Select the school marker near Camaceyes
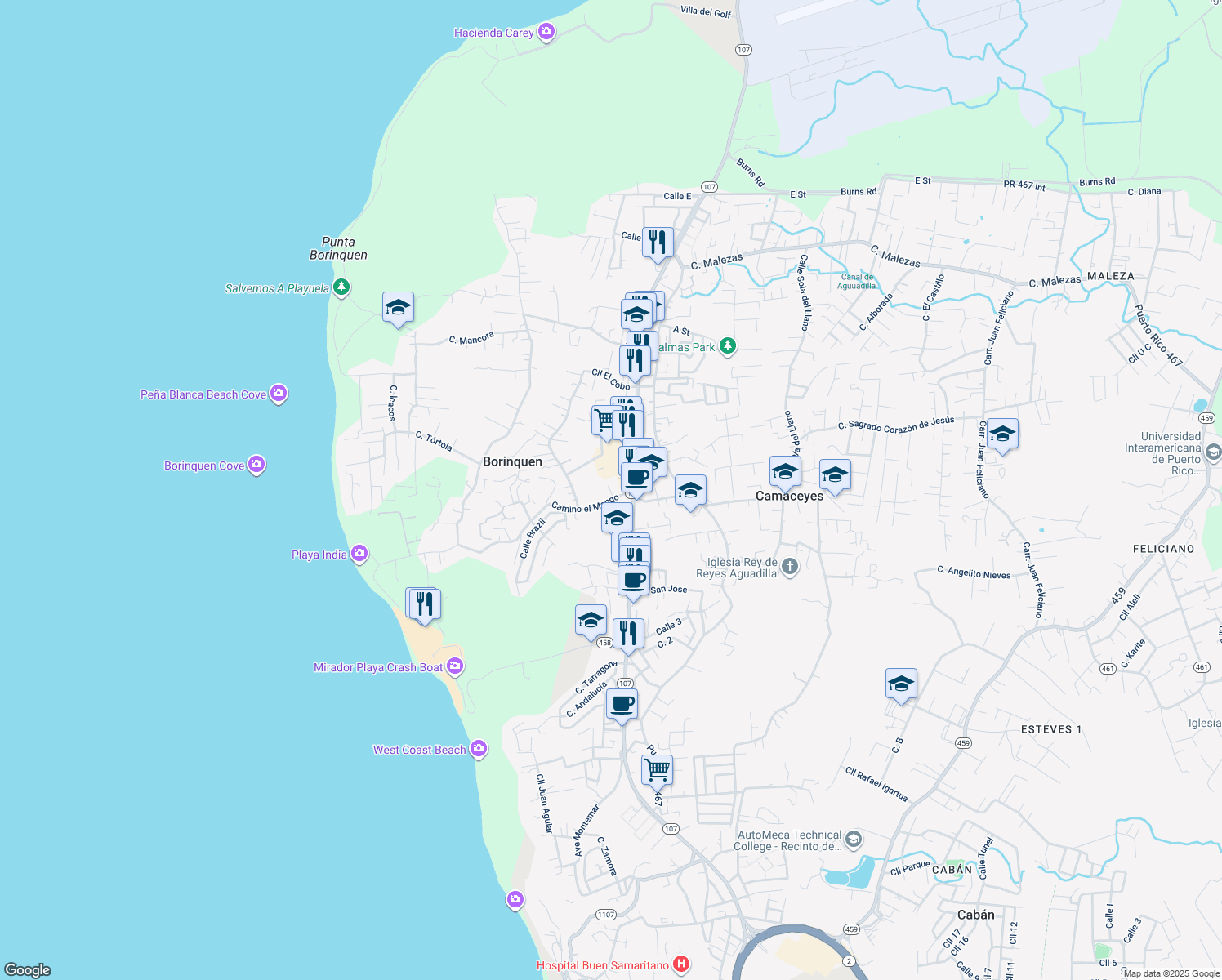The height and width of the screenshot is (980, 1222). (784, 470)
